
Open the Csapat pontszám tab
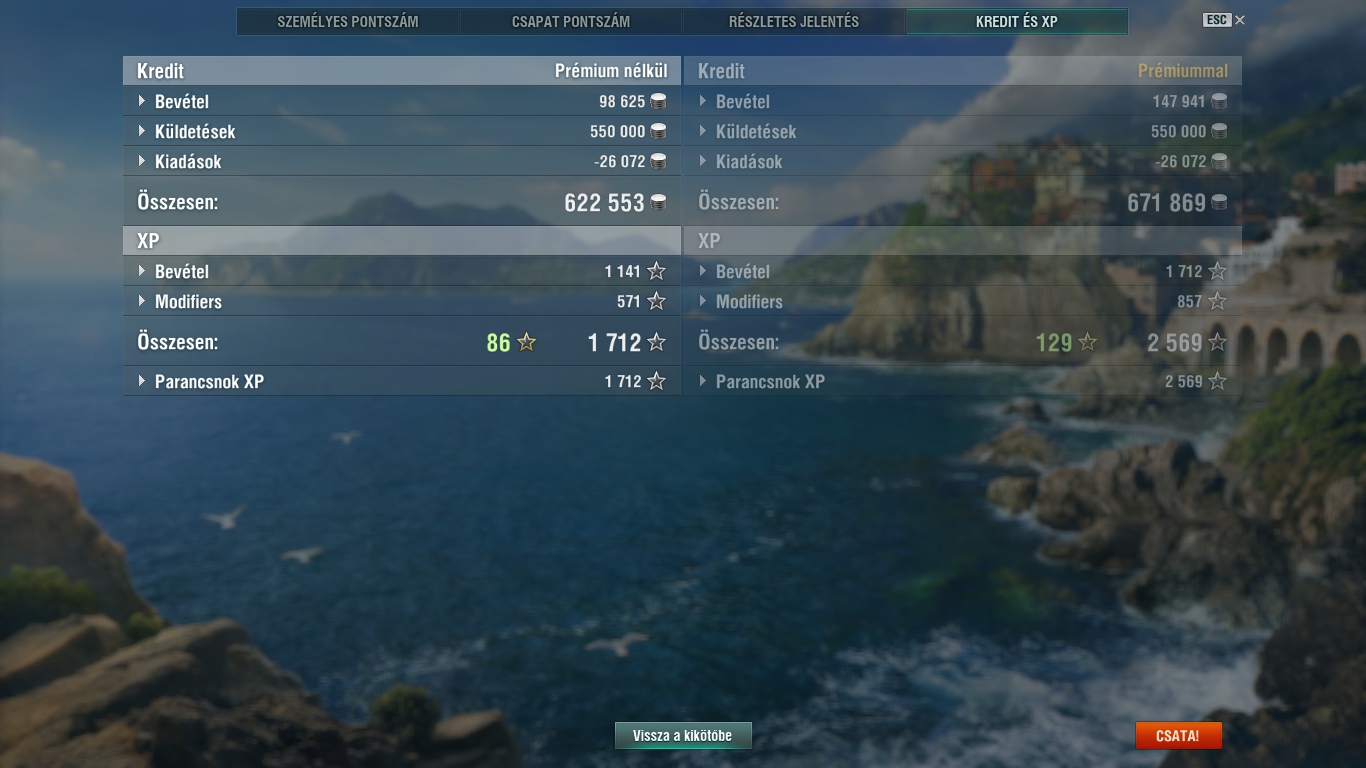click(571, 21)
